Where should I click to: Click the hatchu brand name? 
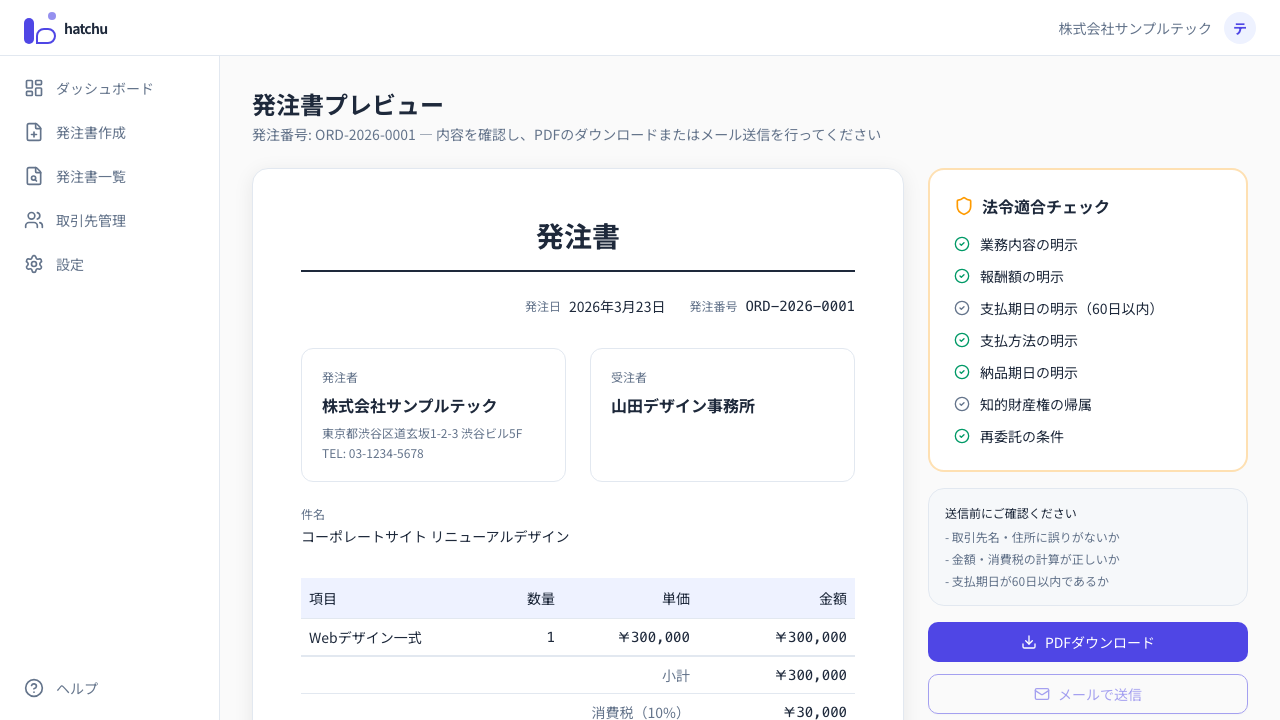(x=86, y=28)
